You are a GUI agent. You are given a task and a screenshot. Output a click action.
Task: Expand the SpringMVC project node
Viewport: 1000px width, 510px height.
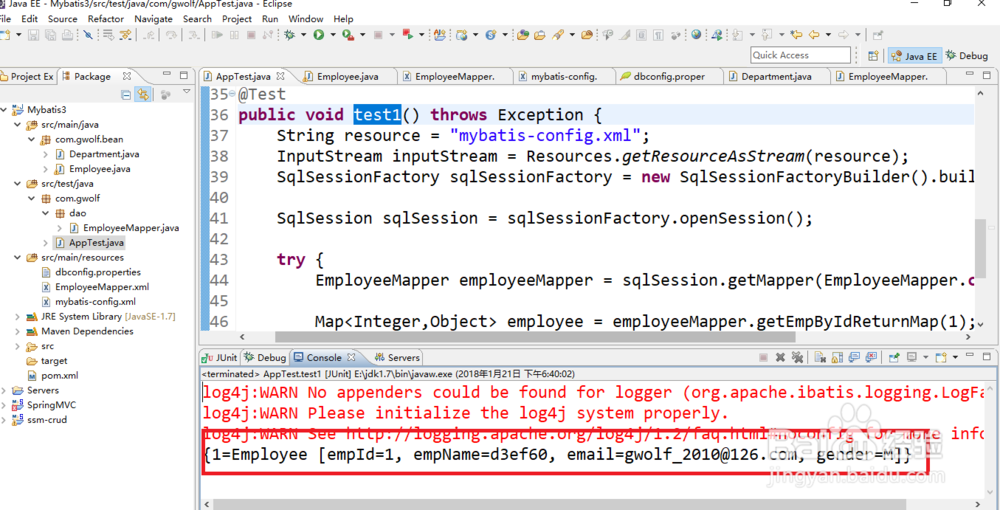tap(4, 405)
